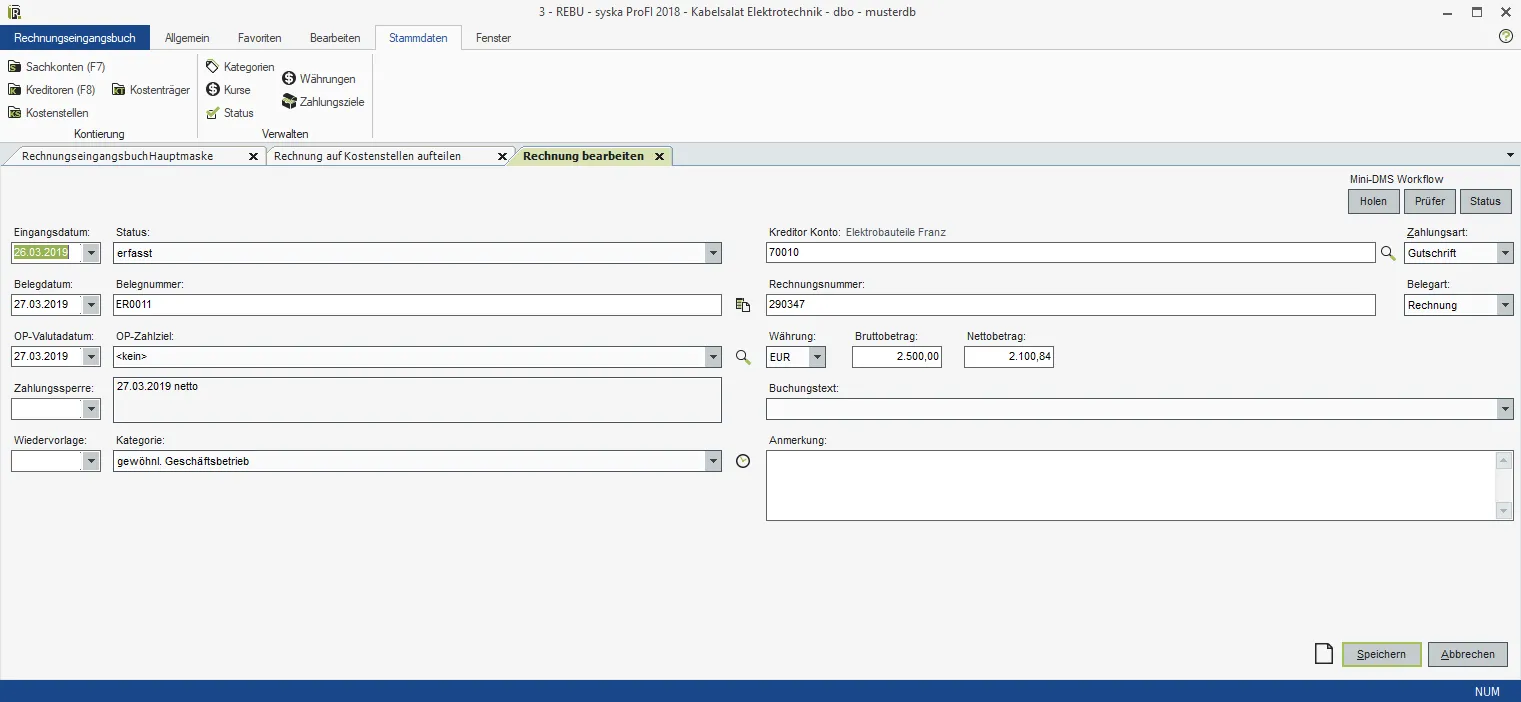Viewport: 1521px width, 702px height.
Task: Click into the Anmerkung text area
Action: tap(1131, 486)
